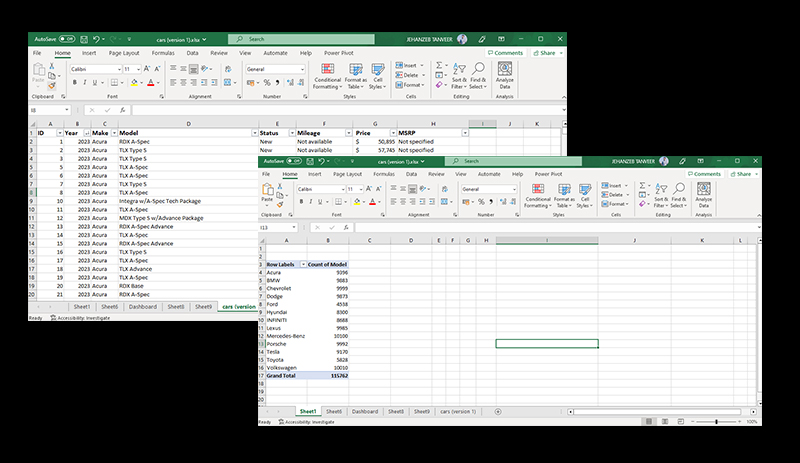This screenshot has height=463, width=800.
Task: Switch to Sheet6 in back window
Action: [109, 307]
